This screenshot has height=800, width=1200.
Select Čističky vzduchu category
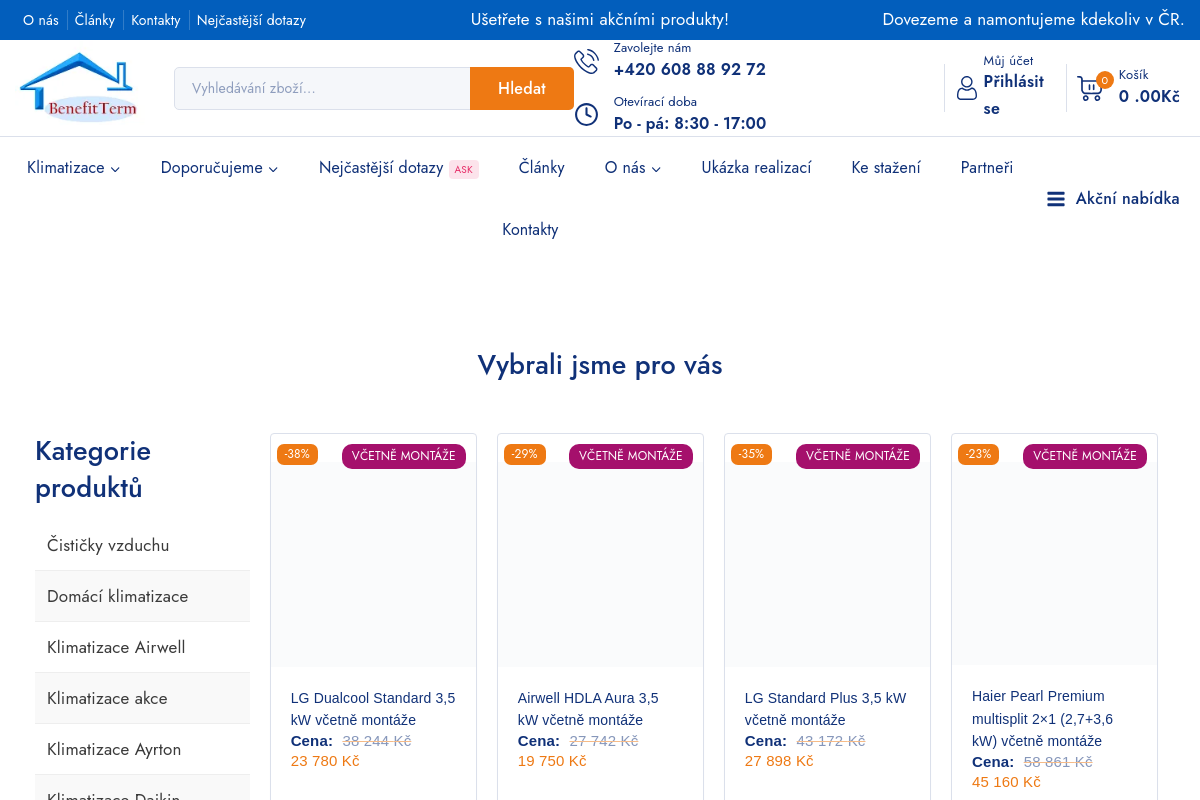click(x=108, y=545)
